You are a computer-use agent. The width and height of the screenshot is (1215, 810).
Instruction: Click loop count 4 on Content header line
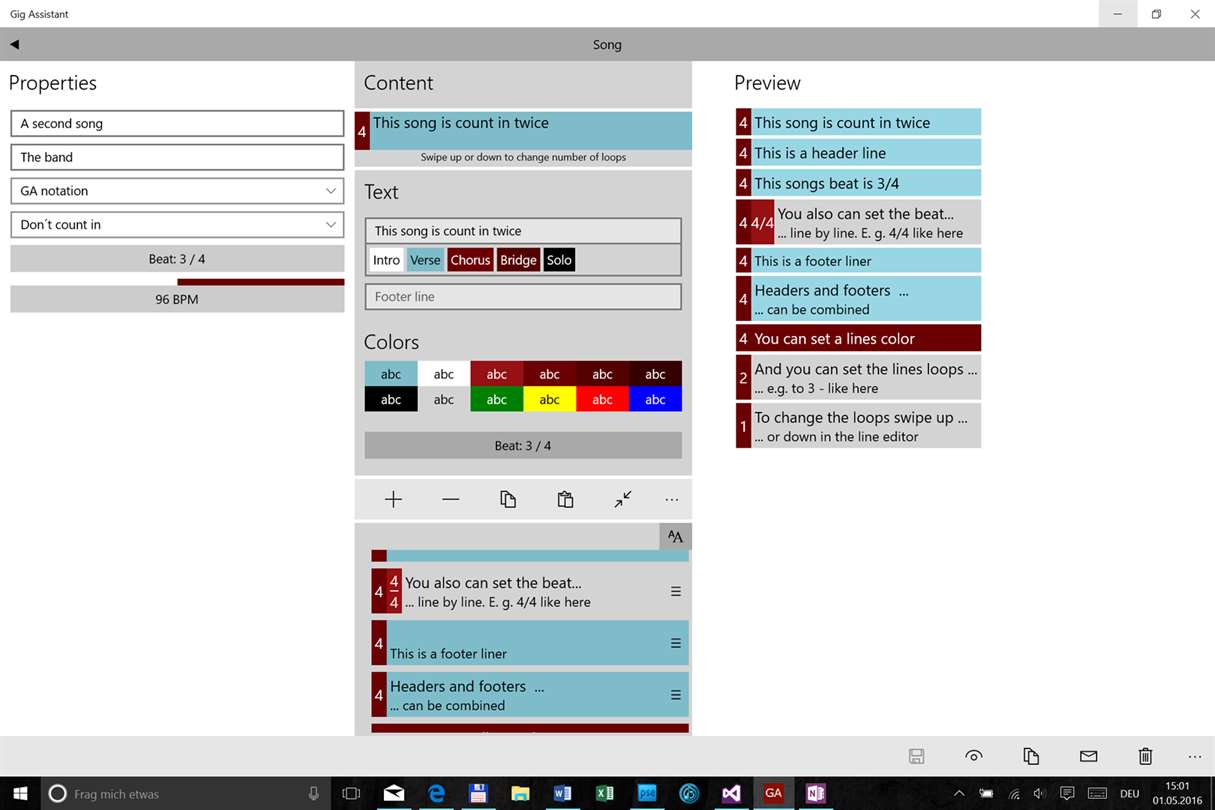[x=362, y=131]
